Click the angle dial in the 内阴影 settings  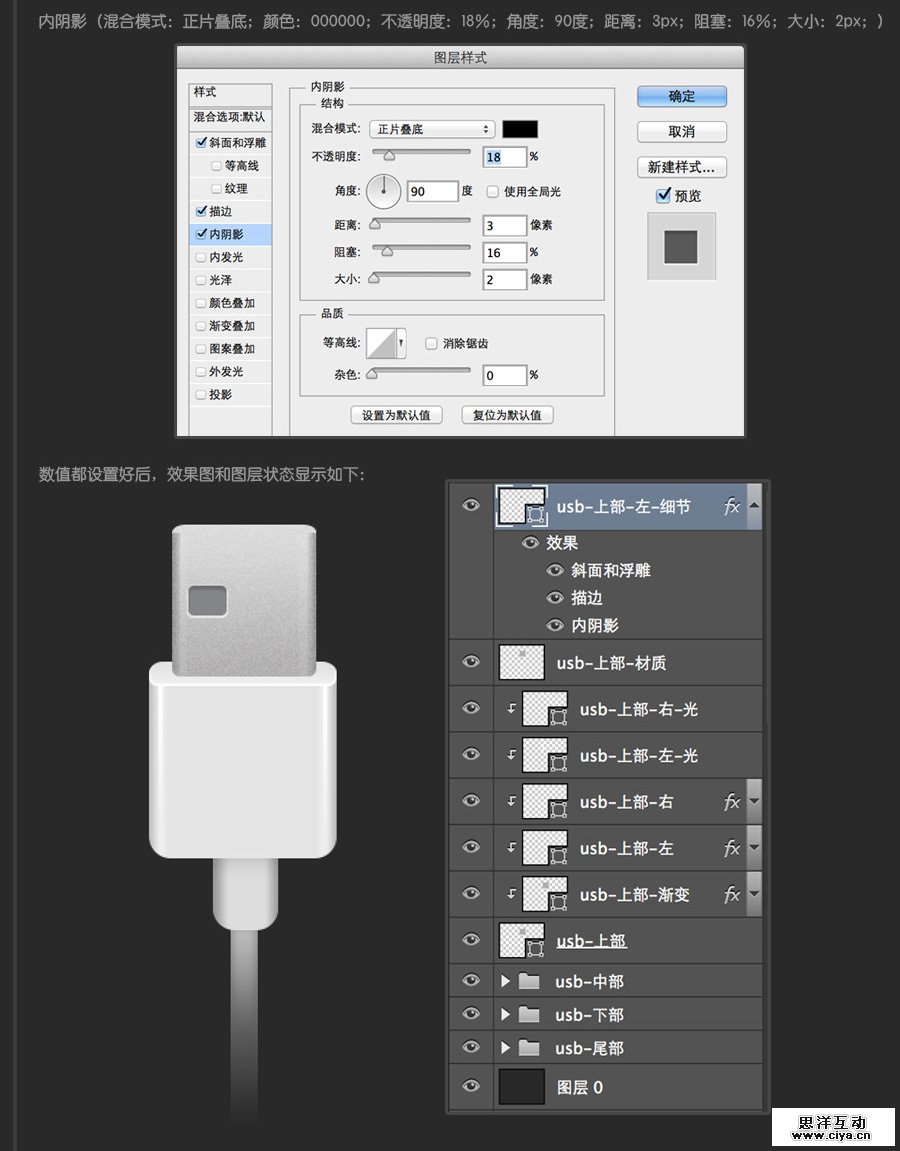(x=383, y=191)
